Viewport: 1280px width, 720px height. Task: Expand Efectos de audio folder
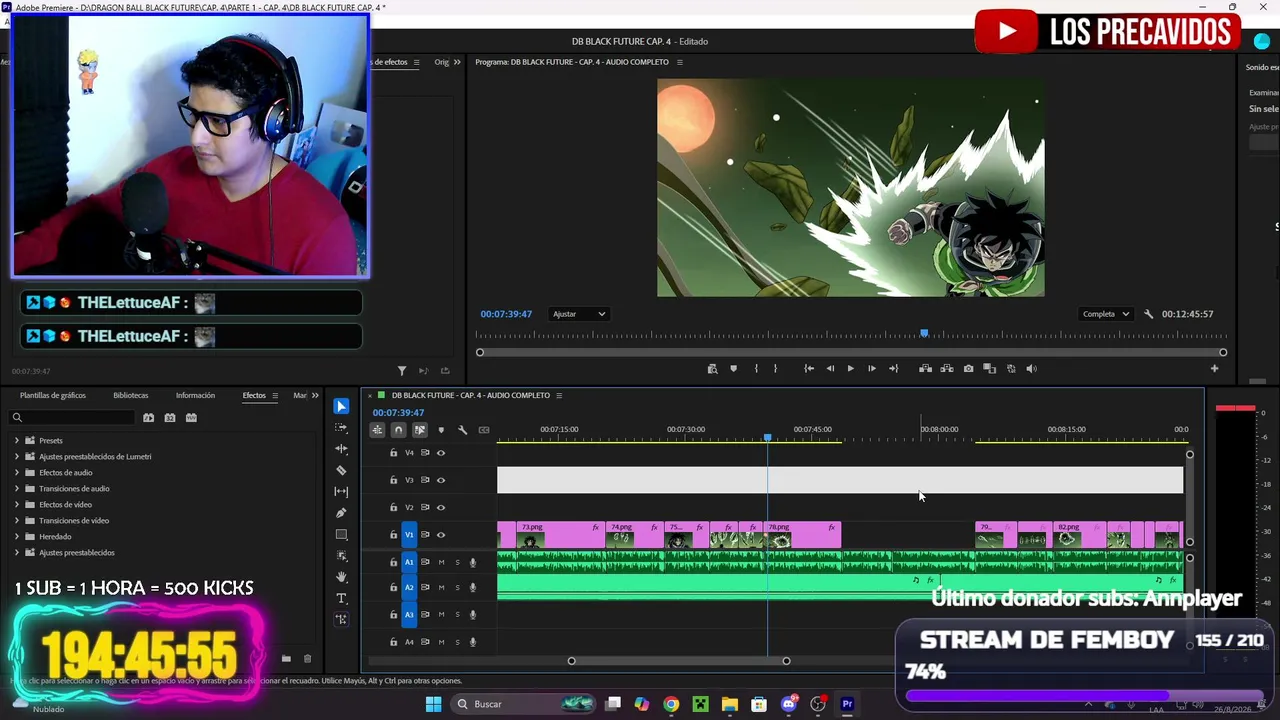tap(16, 473)
